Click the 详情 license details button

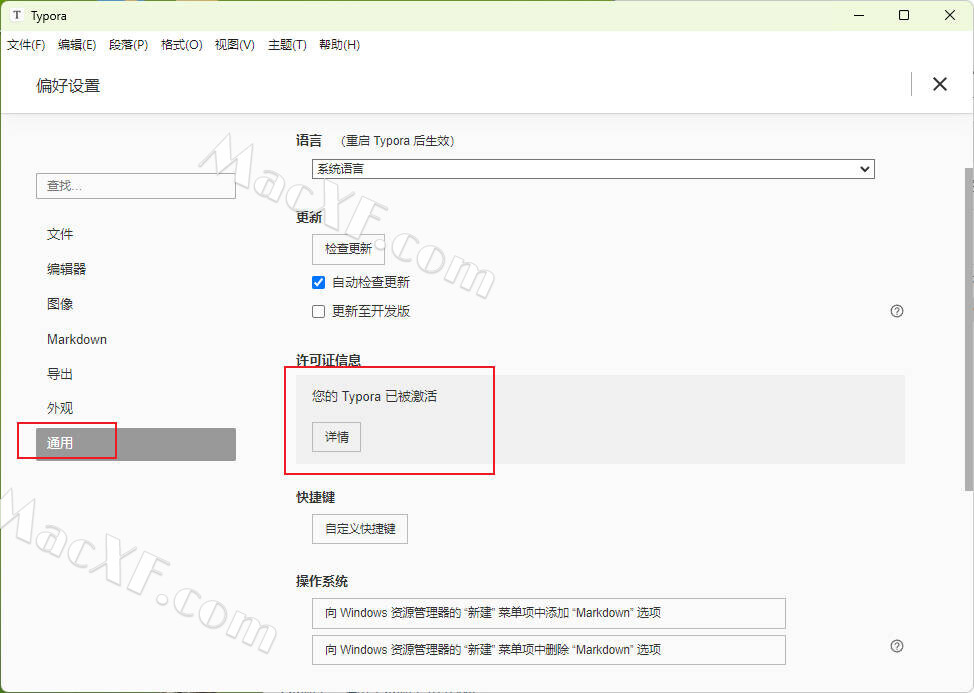tap(336, 437)
